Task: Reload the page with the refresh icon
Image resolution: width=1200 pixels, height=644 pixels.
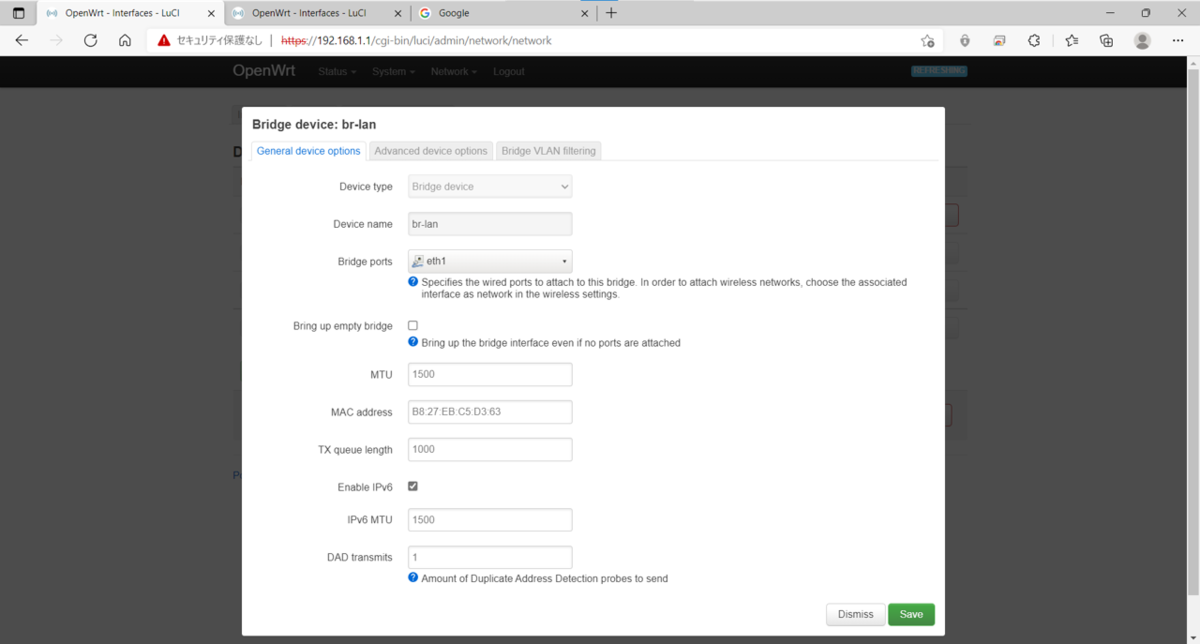Action: pos(91,41)
